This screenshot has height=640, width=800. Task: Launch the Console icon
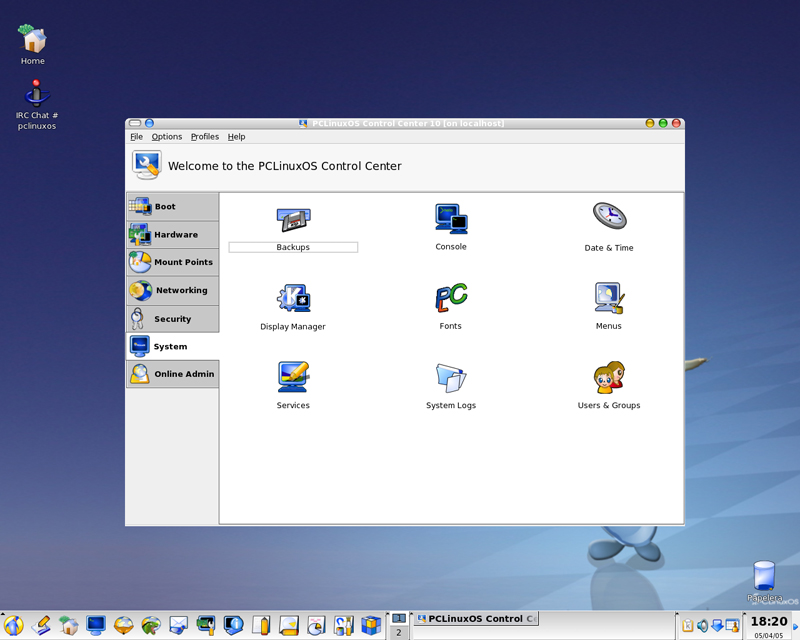(x=451, y=219)
